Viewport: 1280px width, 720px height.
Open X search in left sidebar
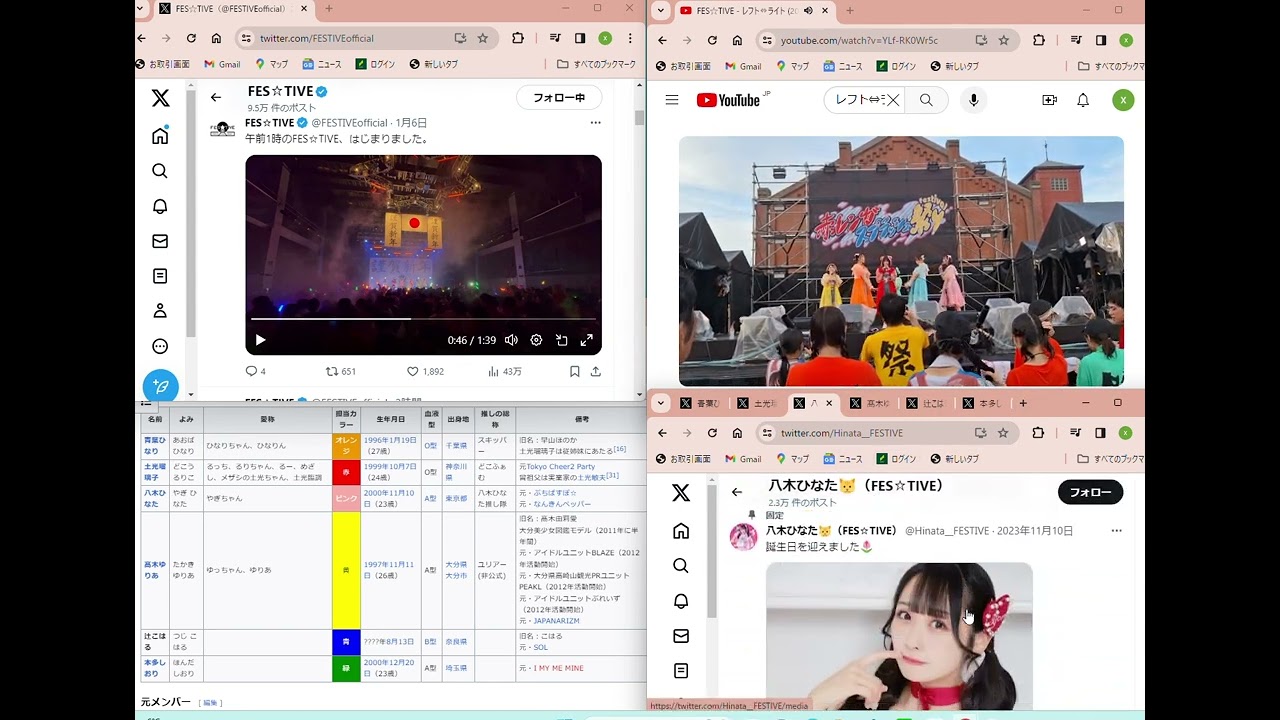point(160,171)
